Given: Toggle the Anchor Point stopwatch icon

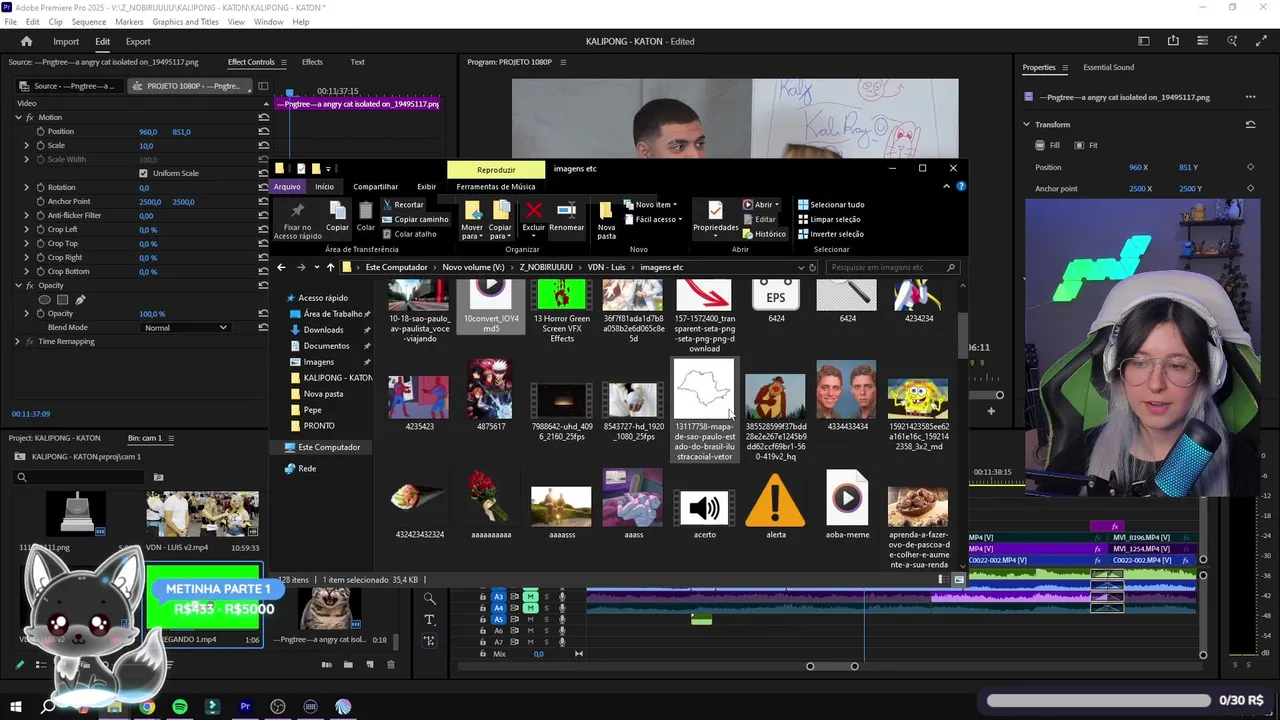Looking at the screenshot, I should coord(41,201).
